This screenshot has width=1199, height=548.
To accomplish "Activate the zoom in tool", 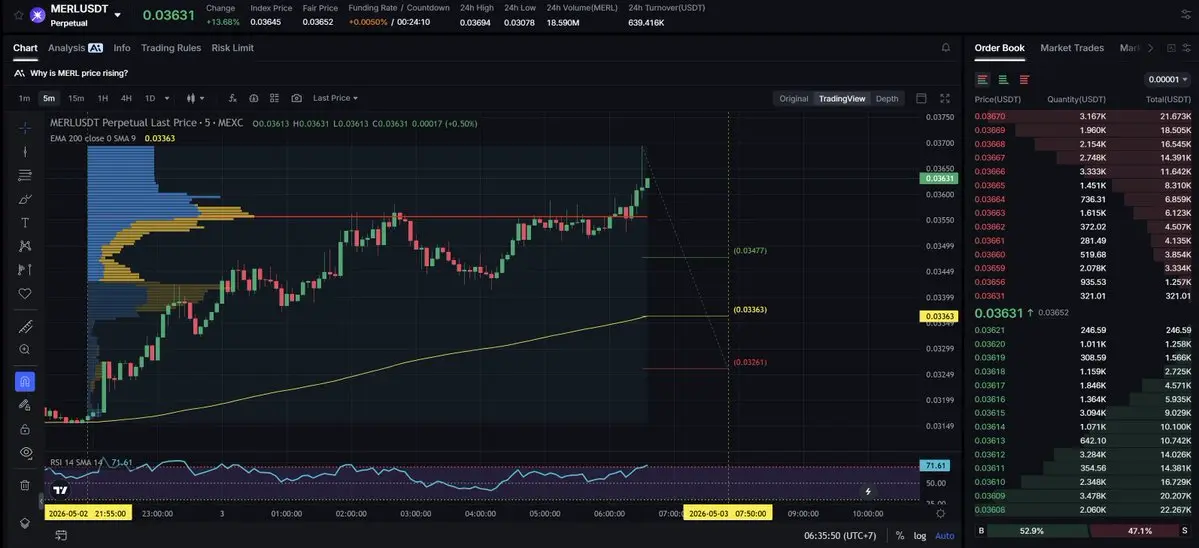I will tap(24, 350).
